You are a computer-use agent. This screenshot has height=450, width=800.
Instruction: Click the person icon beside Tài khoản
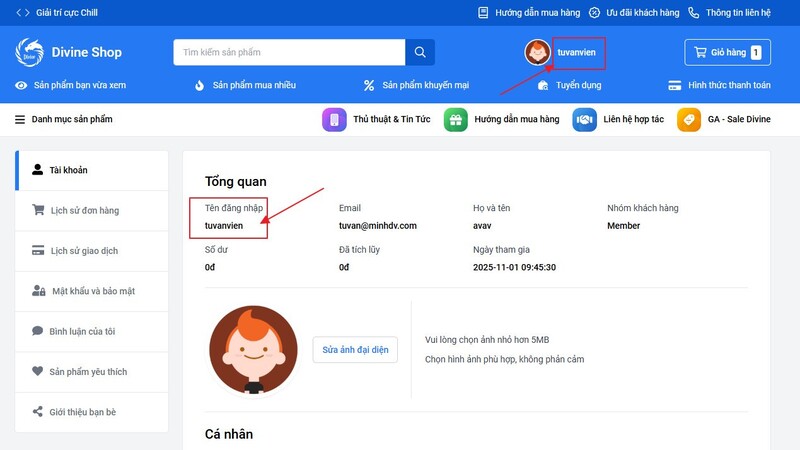point(37,169)
